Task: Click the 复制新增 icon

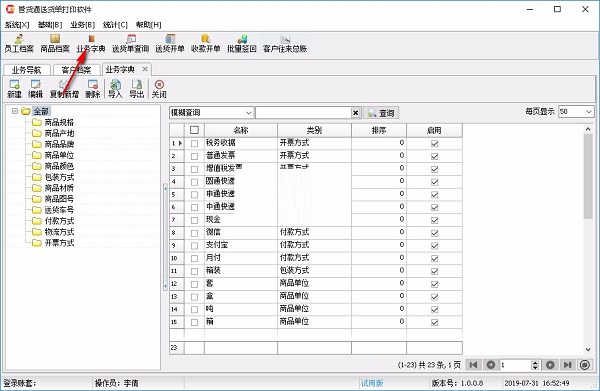Action: coord(64,89)
